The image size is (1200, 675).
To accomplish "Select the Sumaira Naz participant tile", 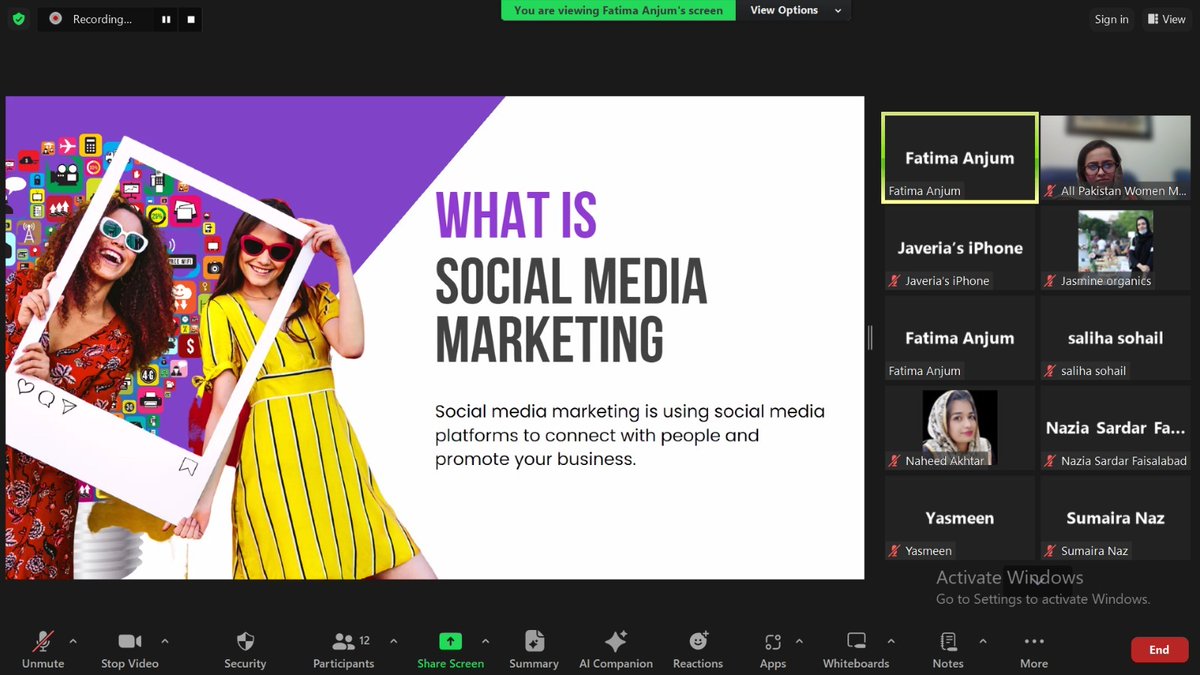I will tap(1115, 518).
